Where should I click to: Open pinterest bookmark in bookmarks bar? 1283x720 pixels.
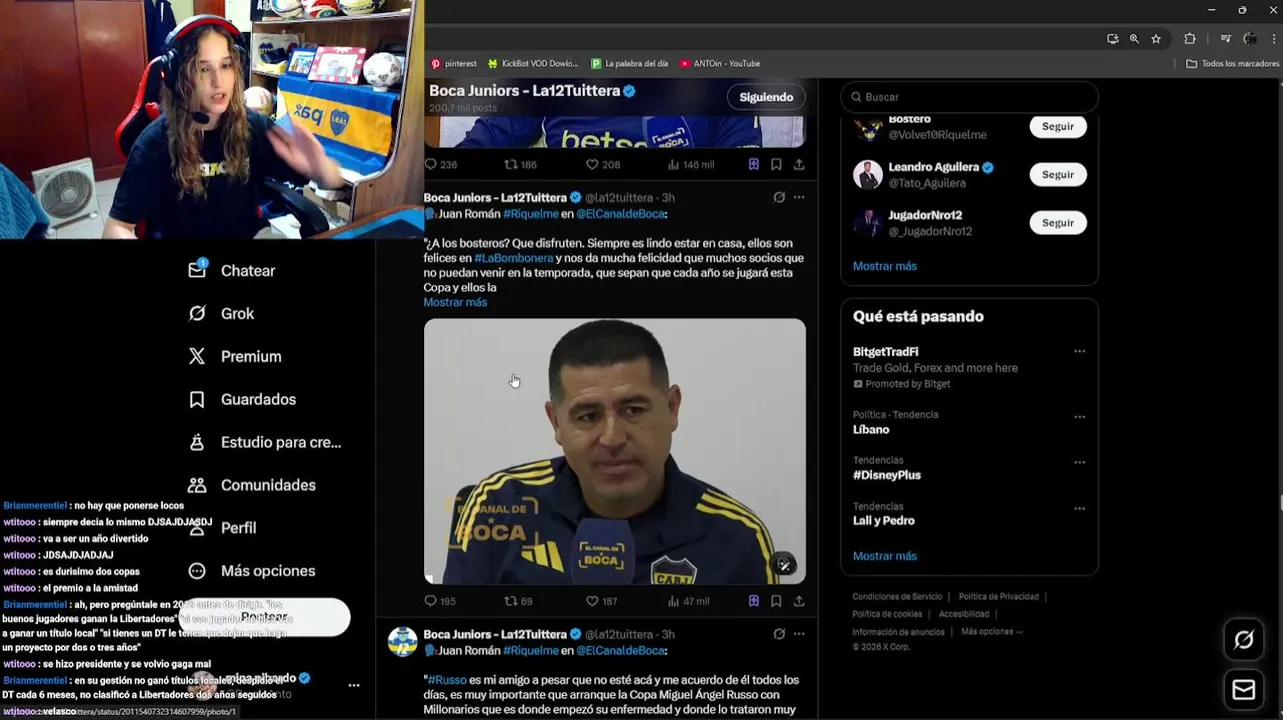pyautogui.click(x=453, y=63)
